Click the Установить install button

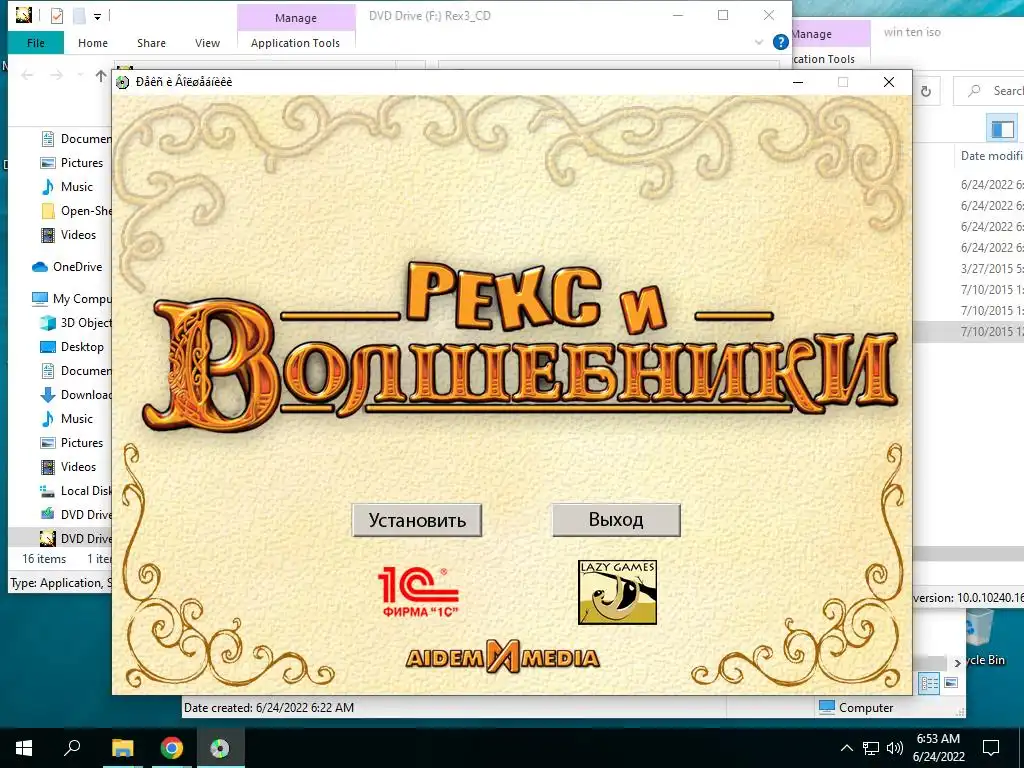417,520
